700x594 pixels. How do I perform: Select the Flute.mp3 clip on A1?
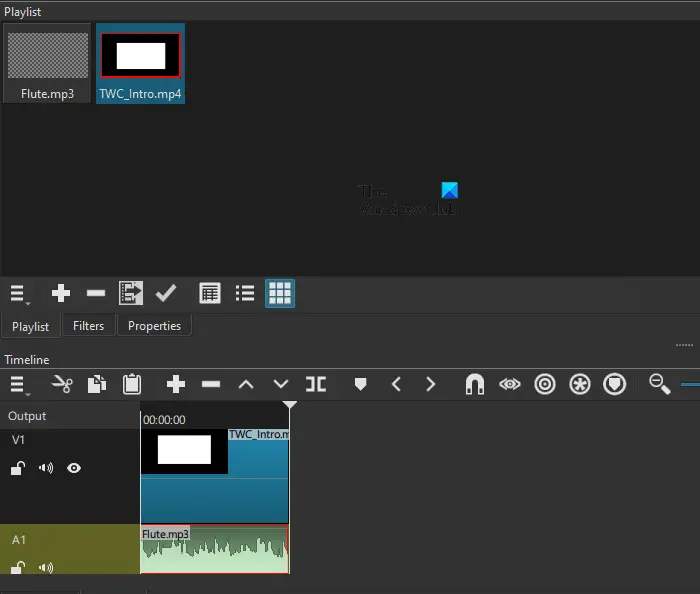[215, 549]
